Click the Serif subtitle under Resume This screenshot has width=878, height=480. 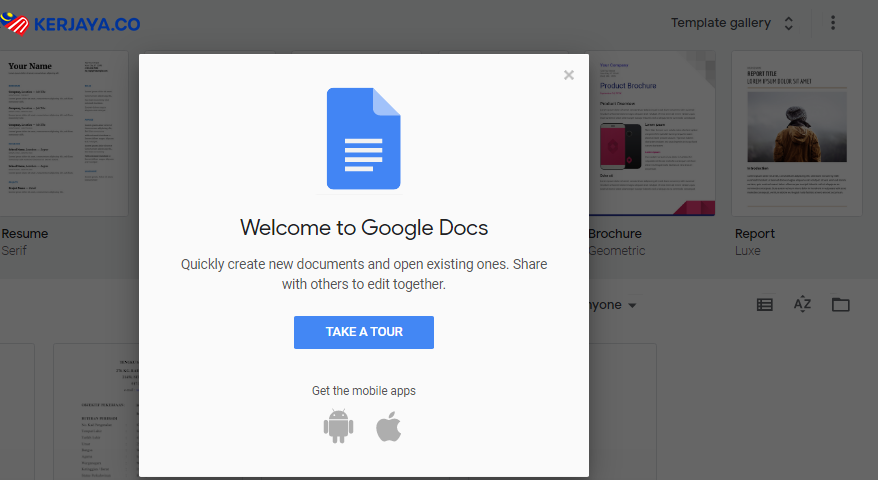(x=14, y=251)
